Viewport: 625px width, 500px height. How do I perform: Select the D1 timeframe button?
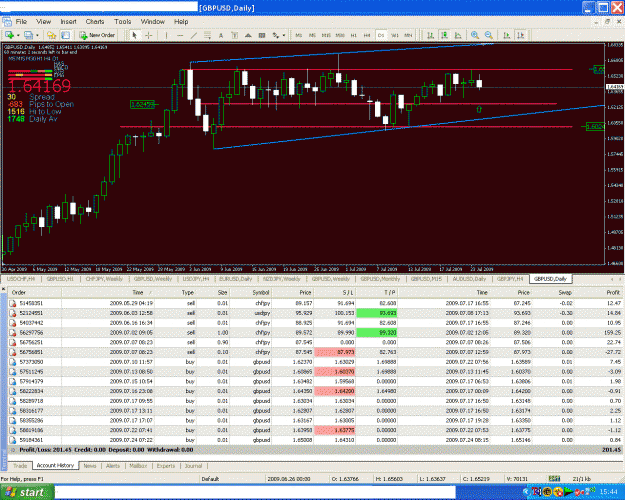pos(381,35)
